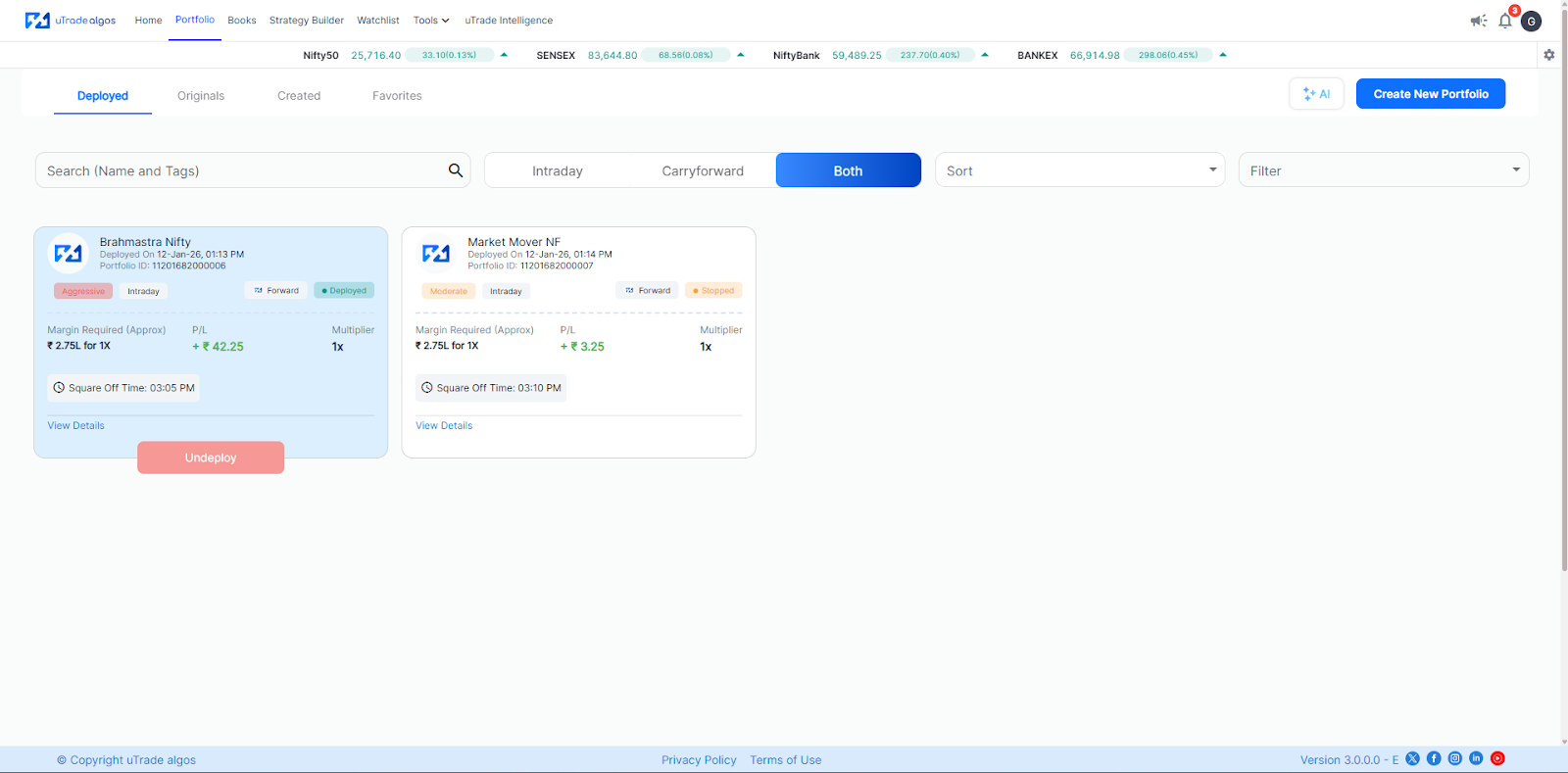
Task: Click the Forward tag on Brahmastra Nifty
Action: [x=276, y=290]
